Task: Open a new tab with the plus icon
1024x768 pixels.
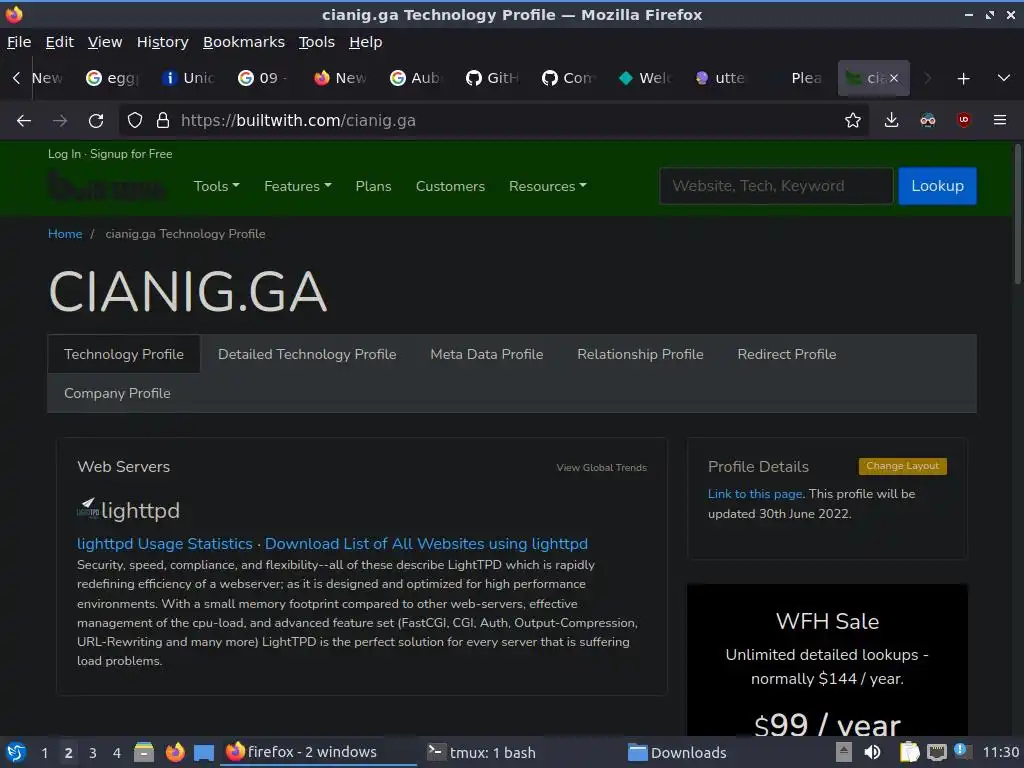Action: point(963,78)
